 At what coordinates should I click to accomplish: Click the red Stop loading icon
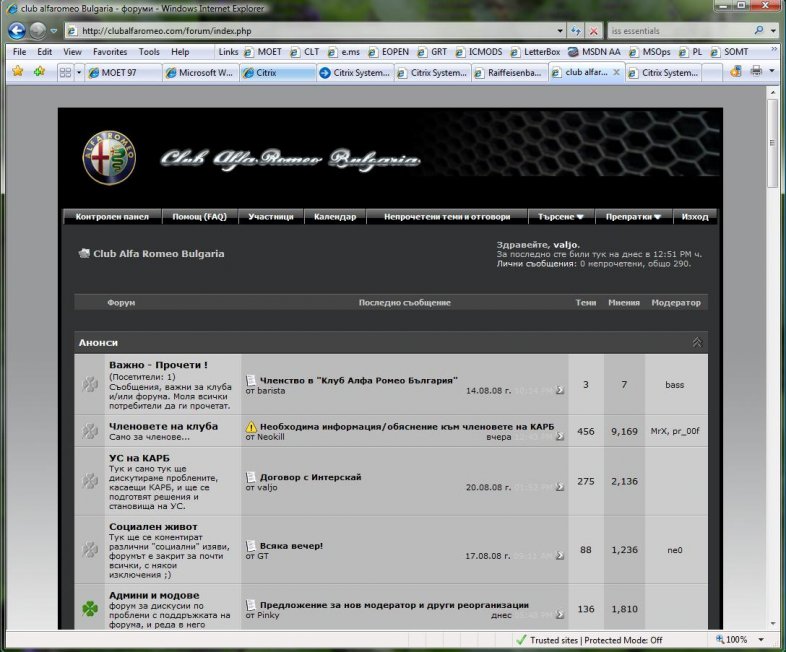[594, 31]
